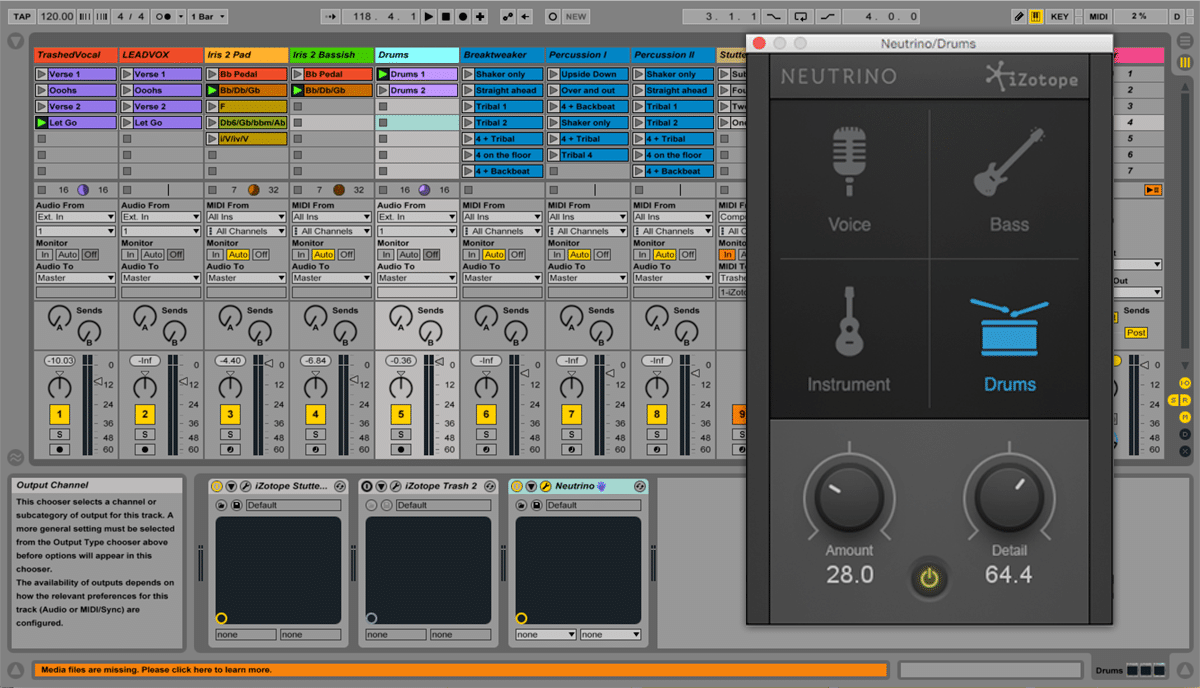Toggle the Neutrino device activator in device chain
The image size is (1200, 688).
click(x=517, y=486)
